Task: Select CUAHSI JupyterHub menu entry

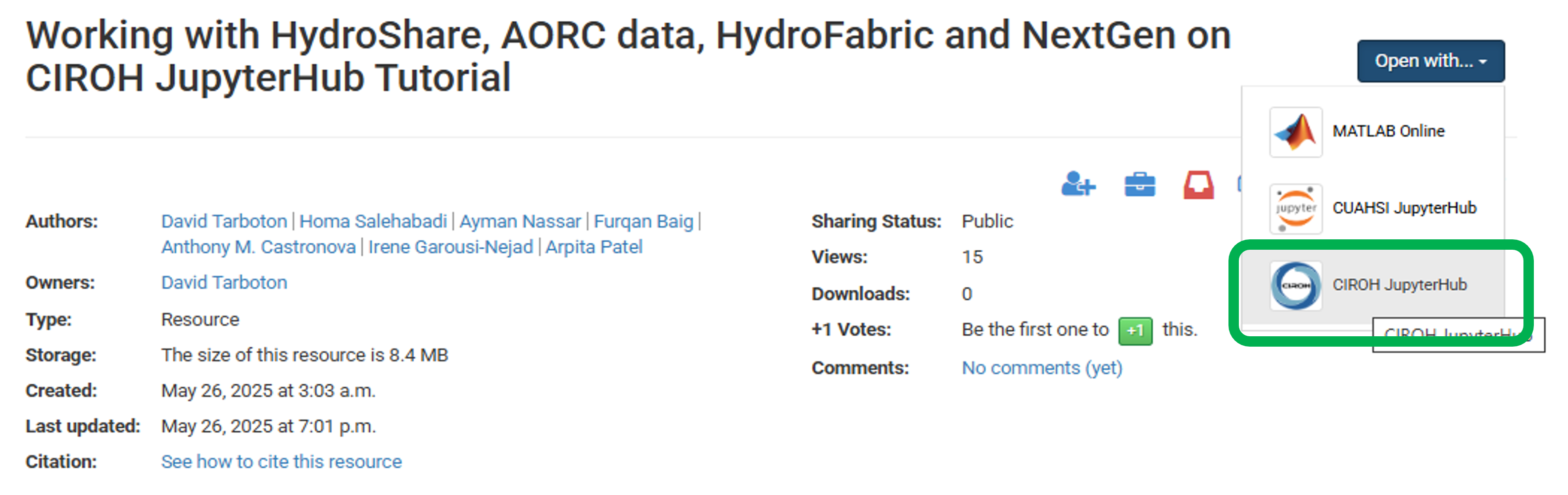Action: (x=1405, y=209)
